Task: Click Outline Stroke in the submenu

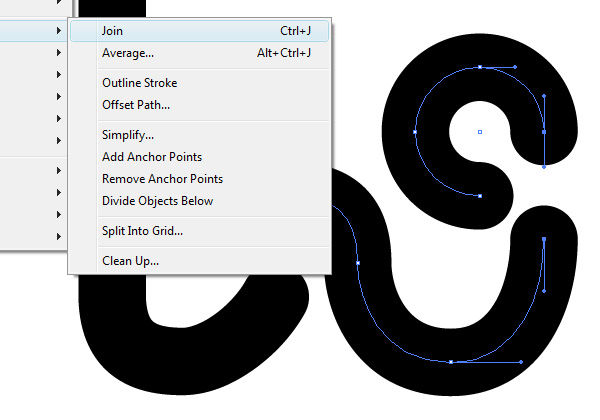Action: point(199,83)
